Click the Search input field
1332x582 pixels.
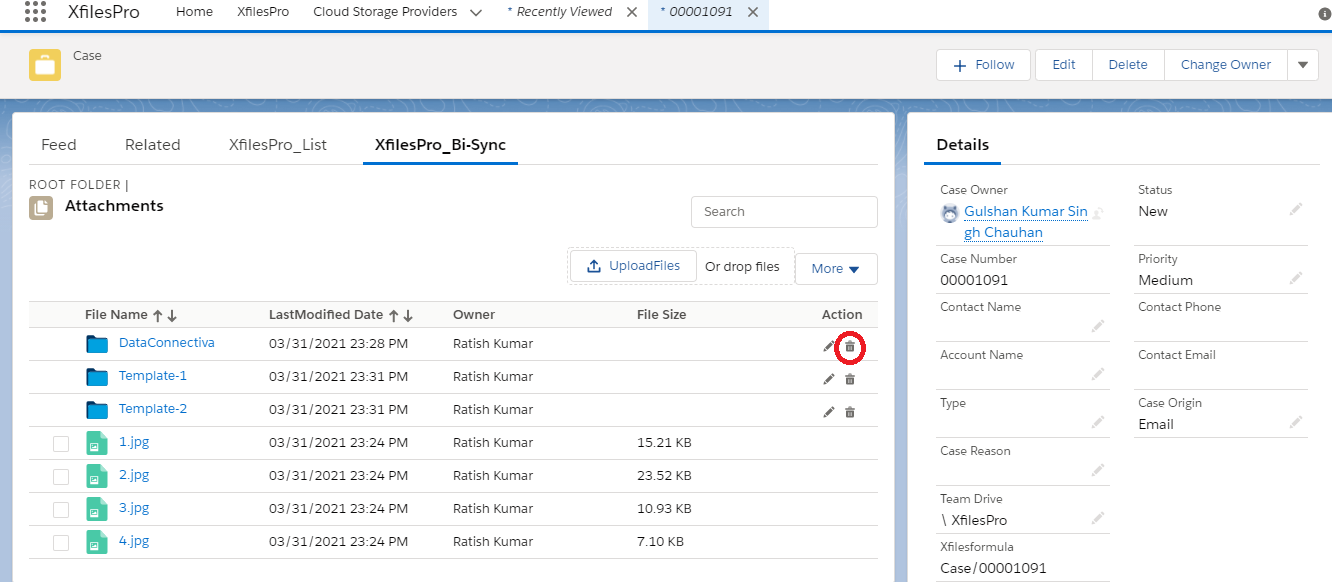tap(784, 212)
